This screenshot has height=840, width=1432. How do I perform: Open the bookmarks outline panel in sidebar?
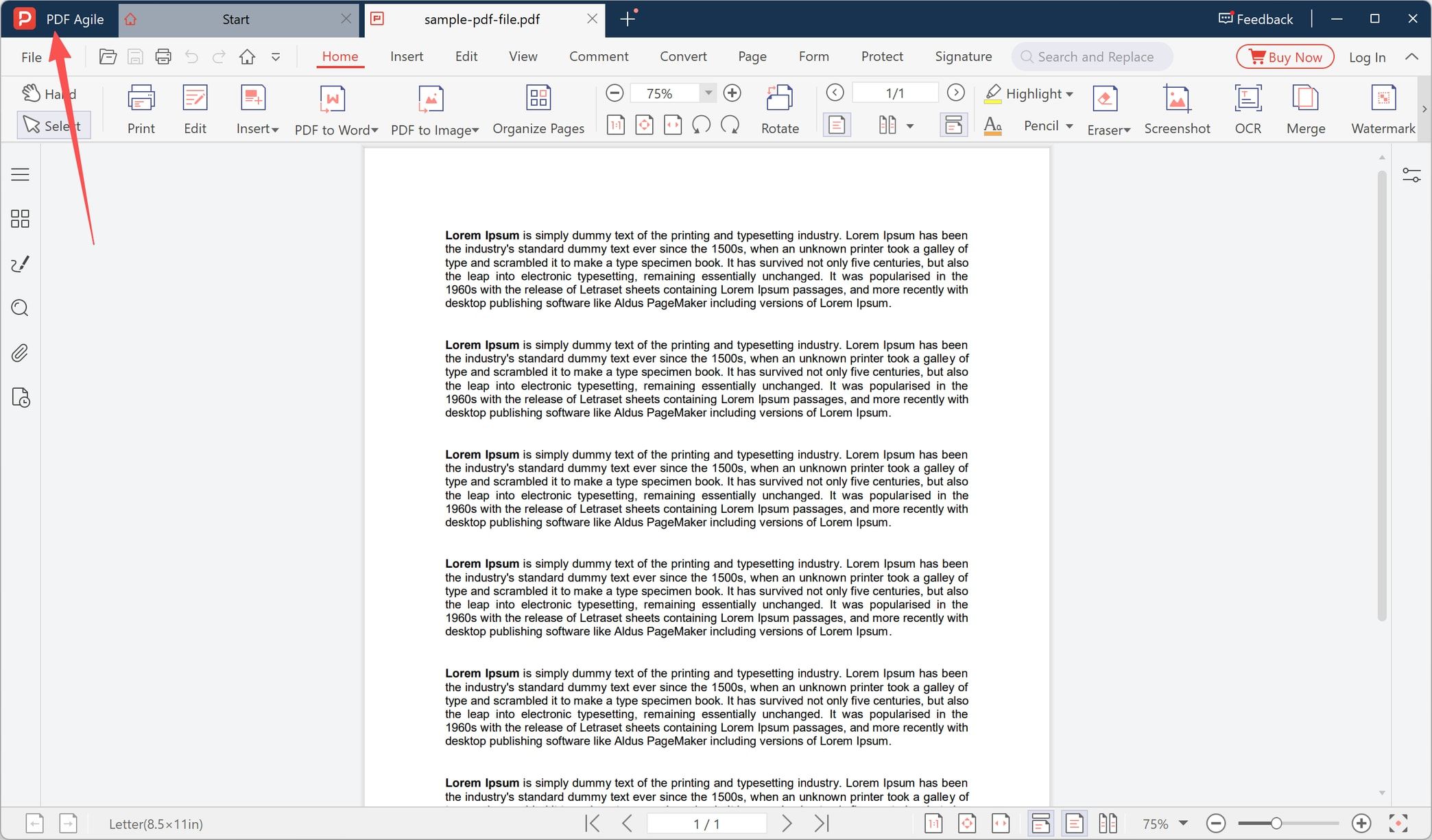pyautogui.click(x=20, y=174)
